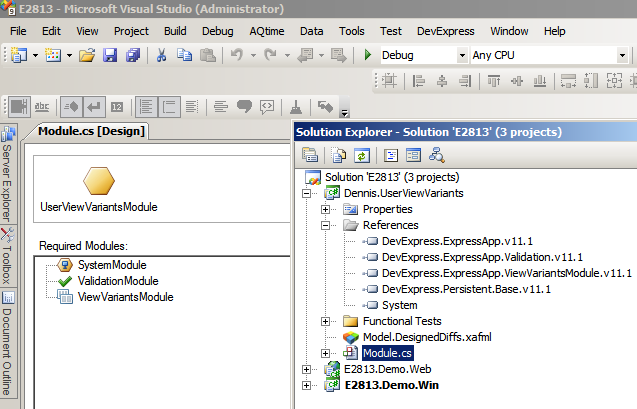Screen dimensions: 637x409
Task: Collapse the References folder node
Action: [325, 225]
